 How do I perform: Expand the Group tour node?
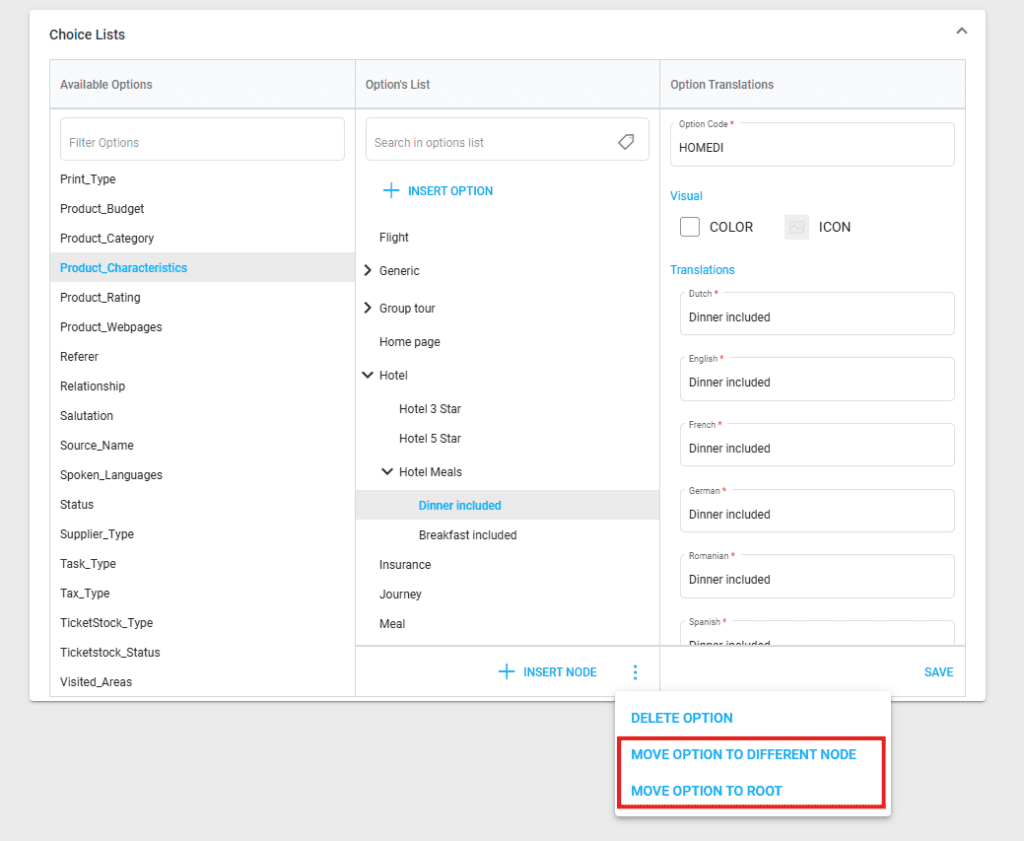(x=367, y=308)
